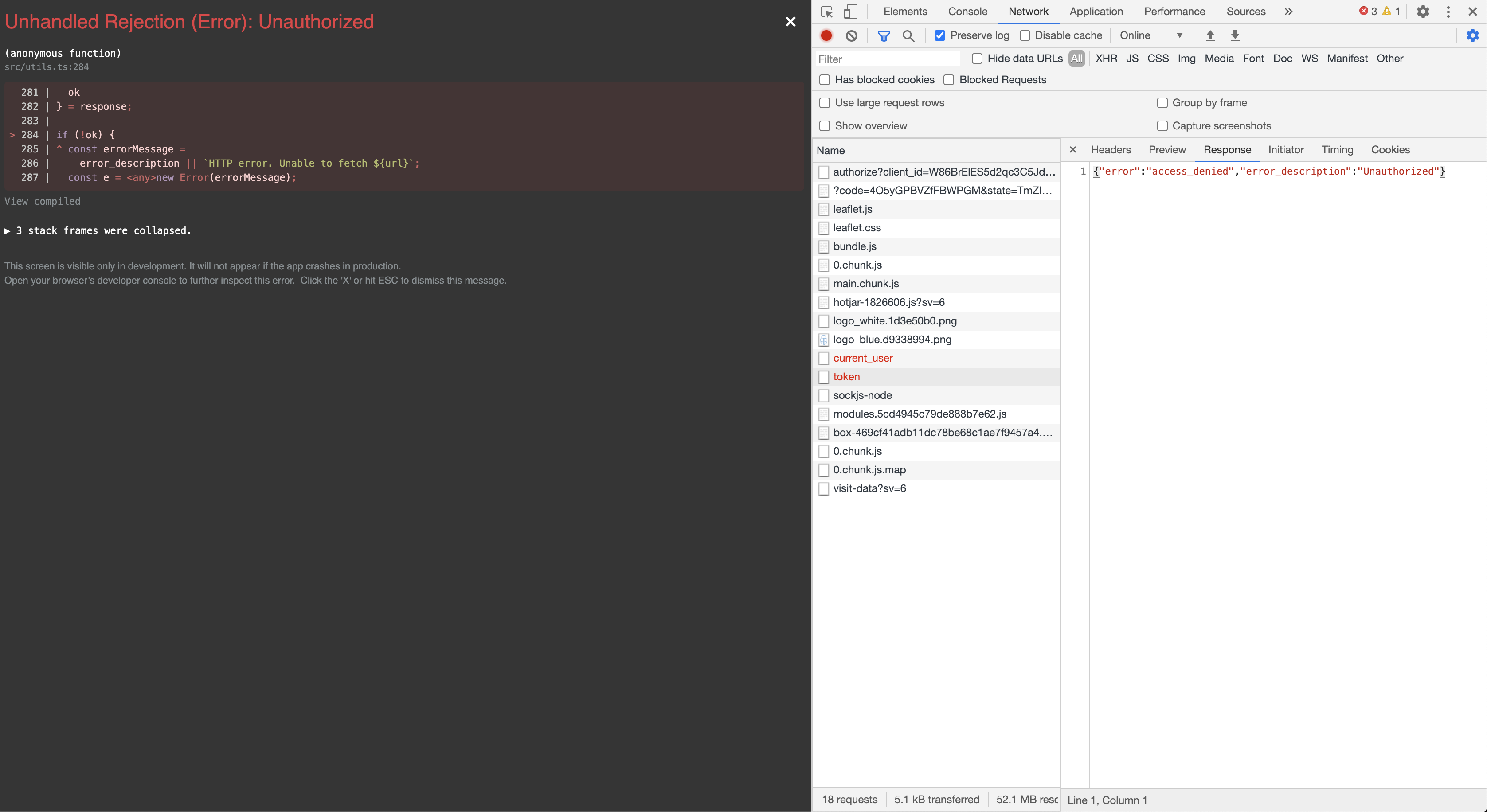This screenshot has width=1487, height=812.
Task: Toggle the device toolbar icon
Action: 851,12
